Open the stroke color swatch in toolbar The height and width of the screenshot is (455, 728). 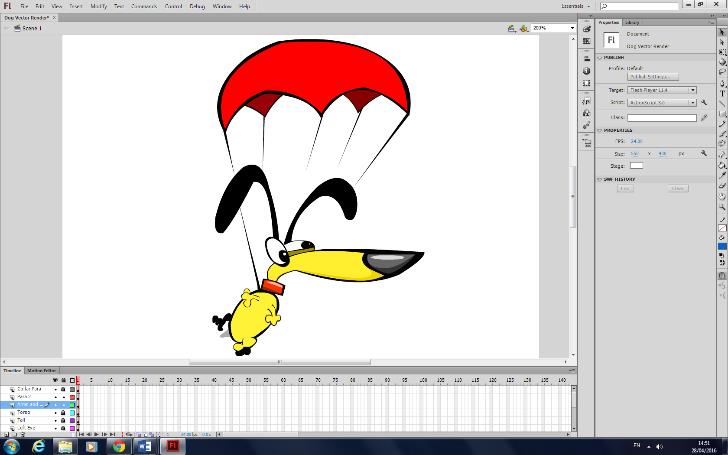point(722,228)
